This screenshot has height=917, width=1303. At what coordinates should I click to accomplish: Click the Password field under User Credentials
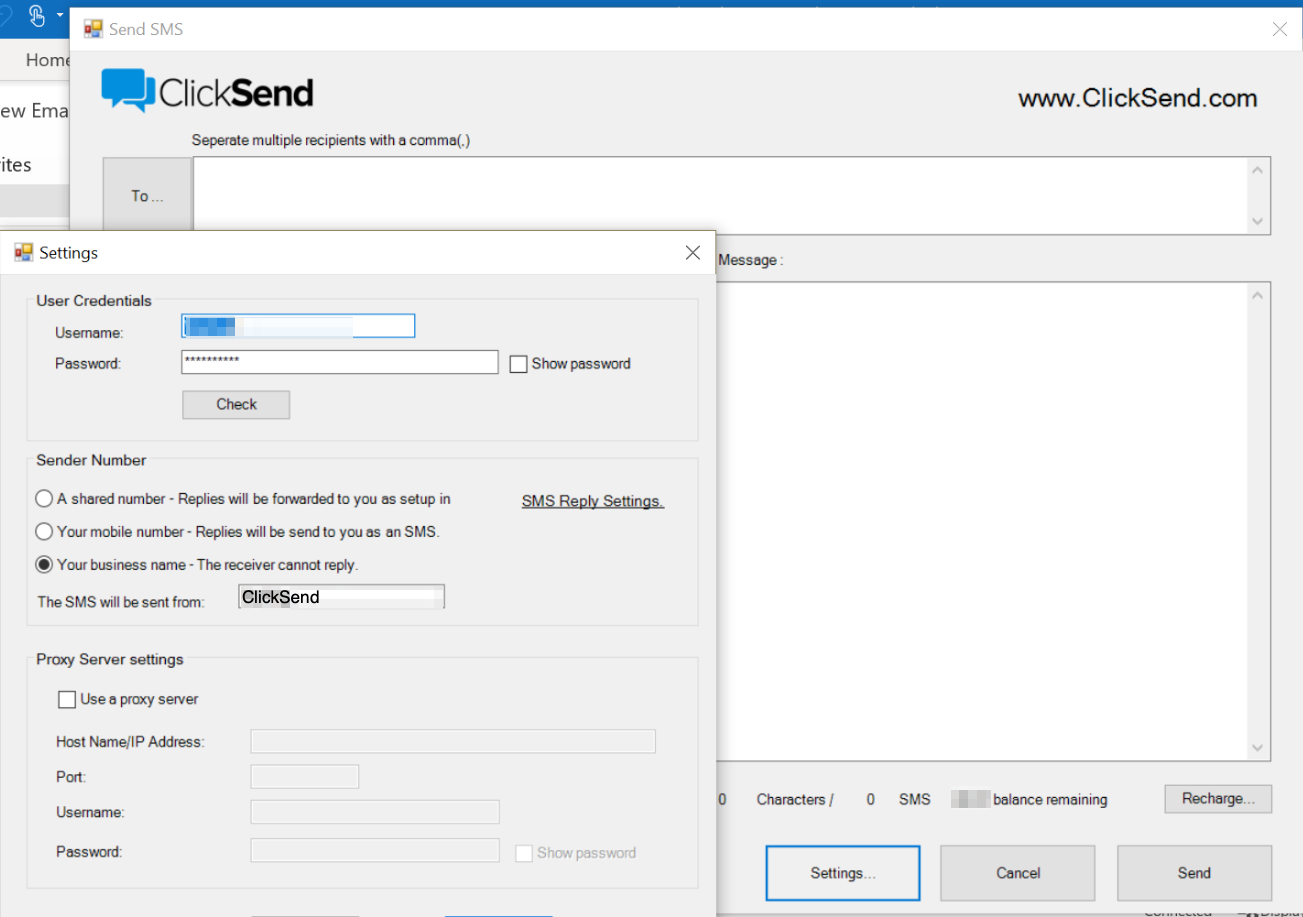(339, 362)
